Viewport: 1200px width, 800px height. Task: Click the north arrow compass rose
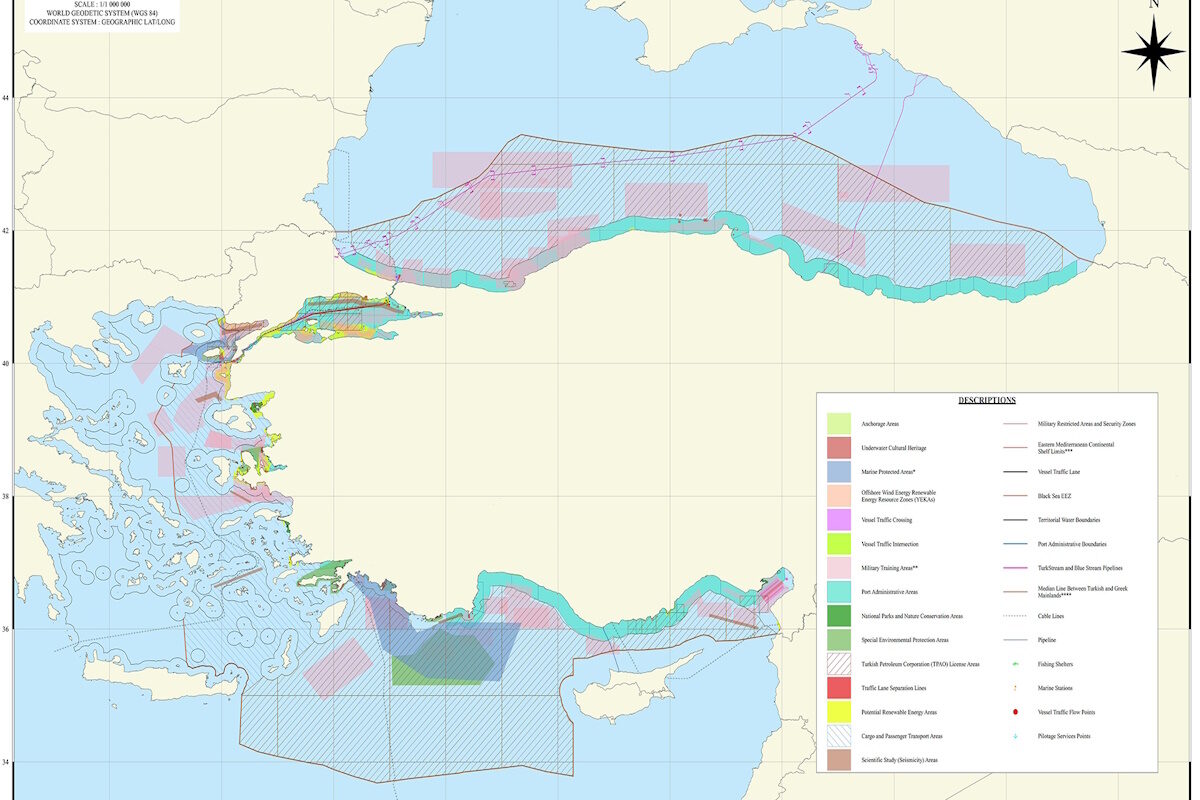click(1153, 52)
